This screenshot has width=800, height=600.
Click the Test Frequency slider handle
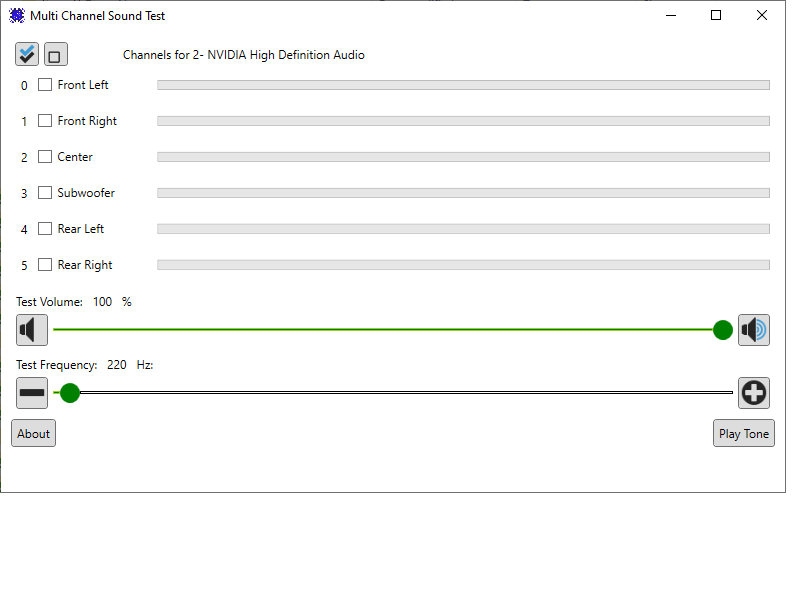(70, 393)
